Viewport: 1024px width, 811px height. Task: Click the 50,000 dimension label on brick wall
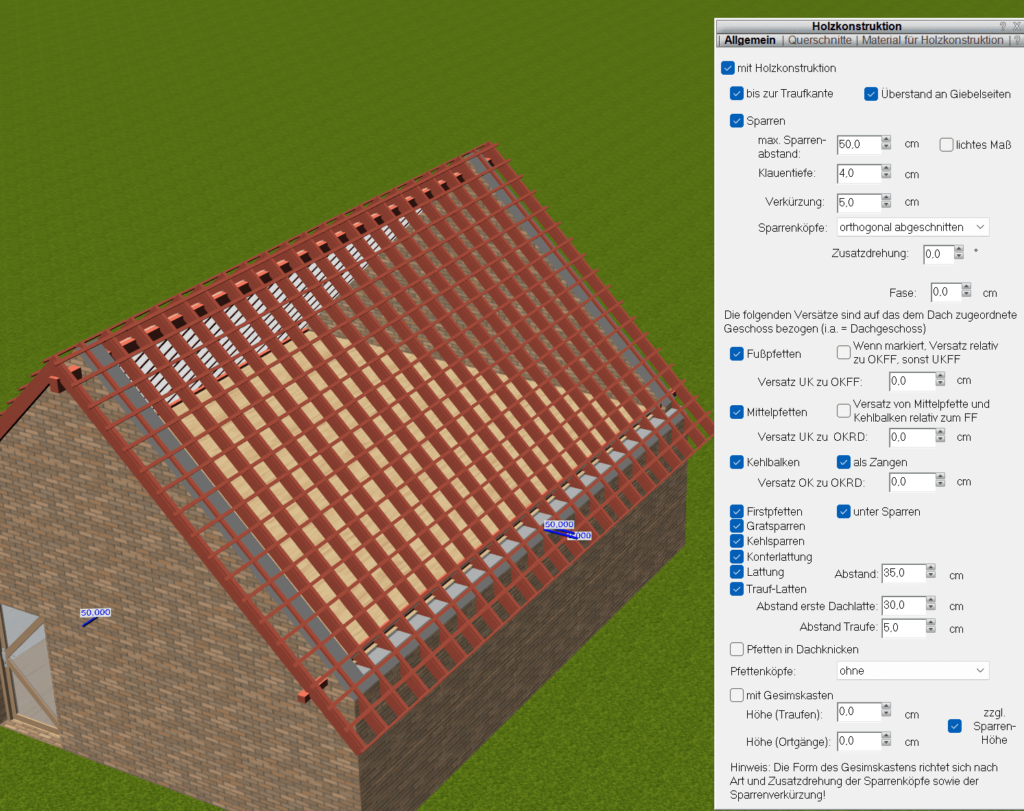95,612
